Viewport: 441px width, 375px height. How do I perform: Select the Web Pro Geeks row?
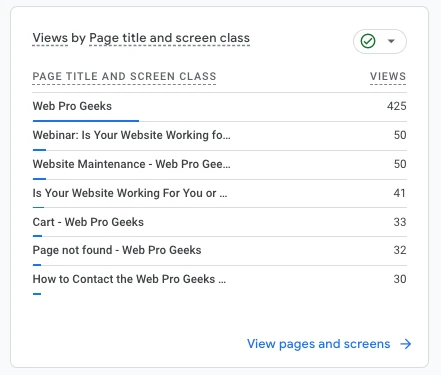point(219,107)
